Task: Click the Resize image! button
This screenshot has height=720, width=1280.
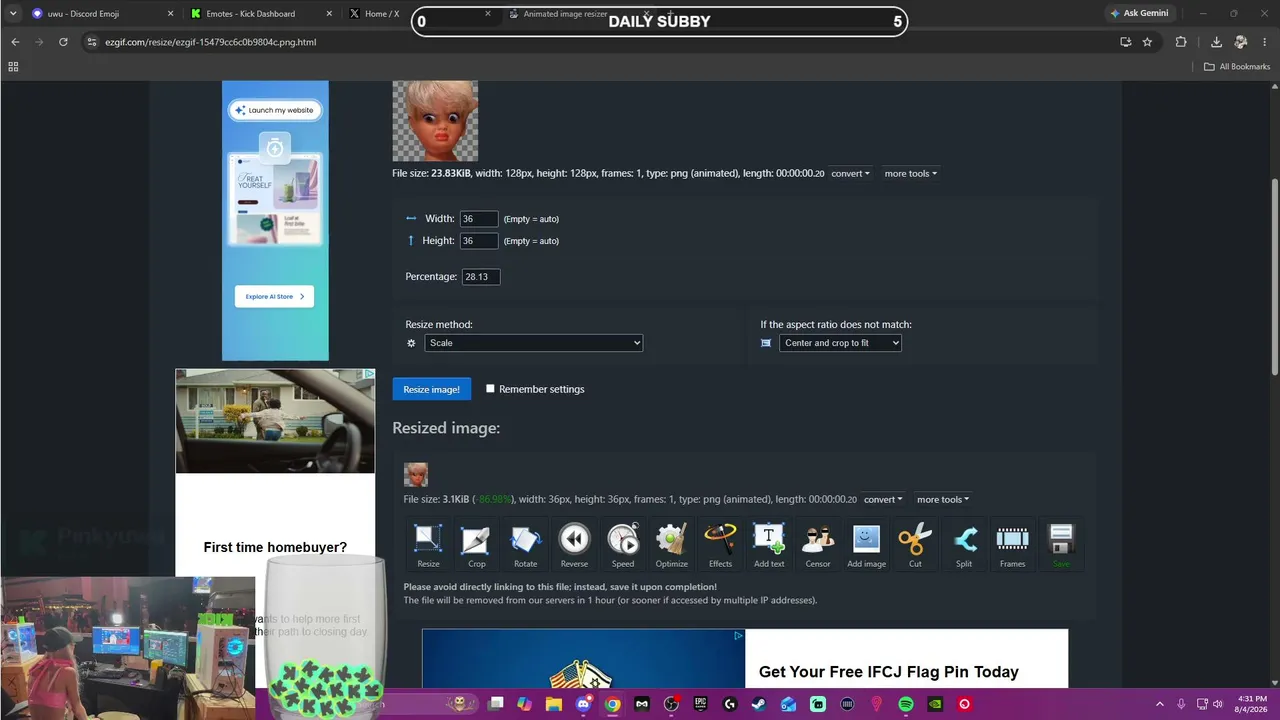Action: point(431,389)
